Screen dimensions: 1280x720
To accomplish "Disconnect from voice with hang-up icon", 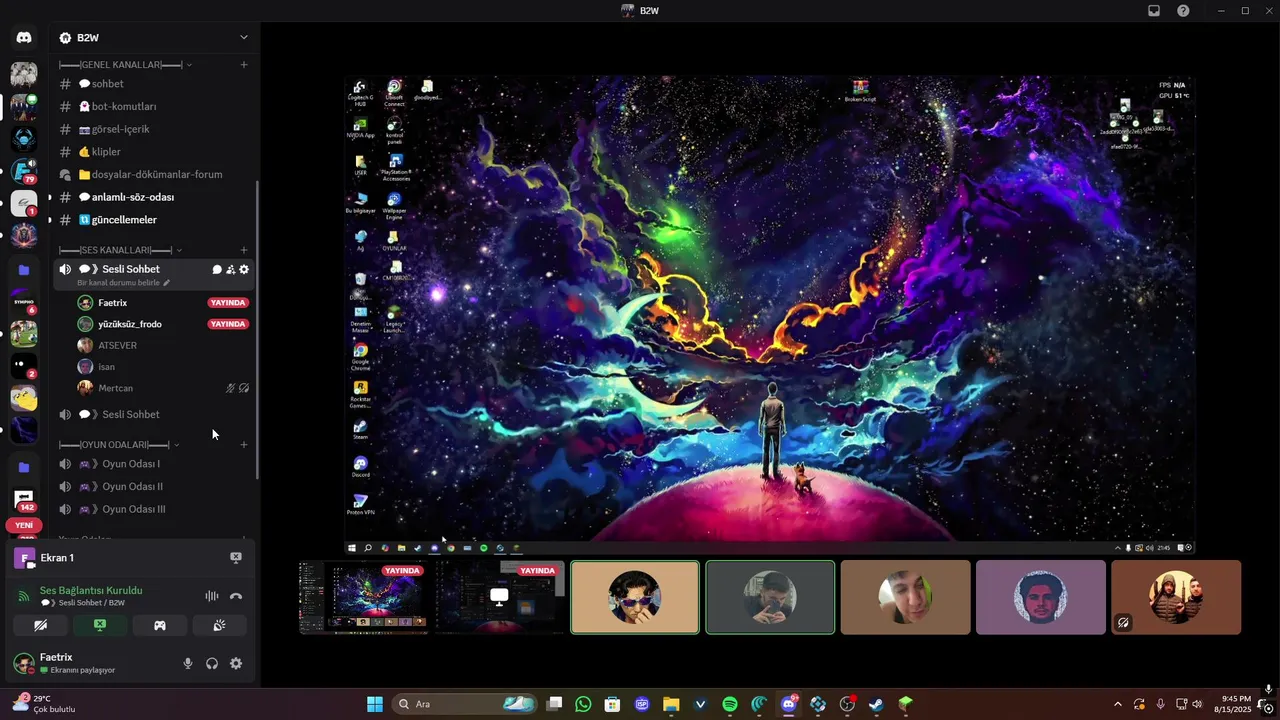I will [236, 596].
